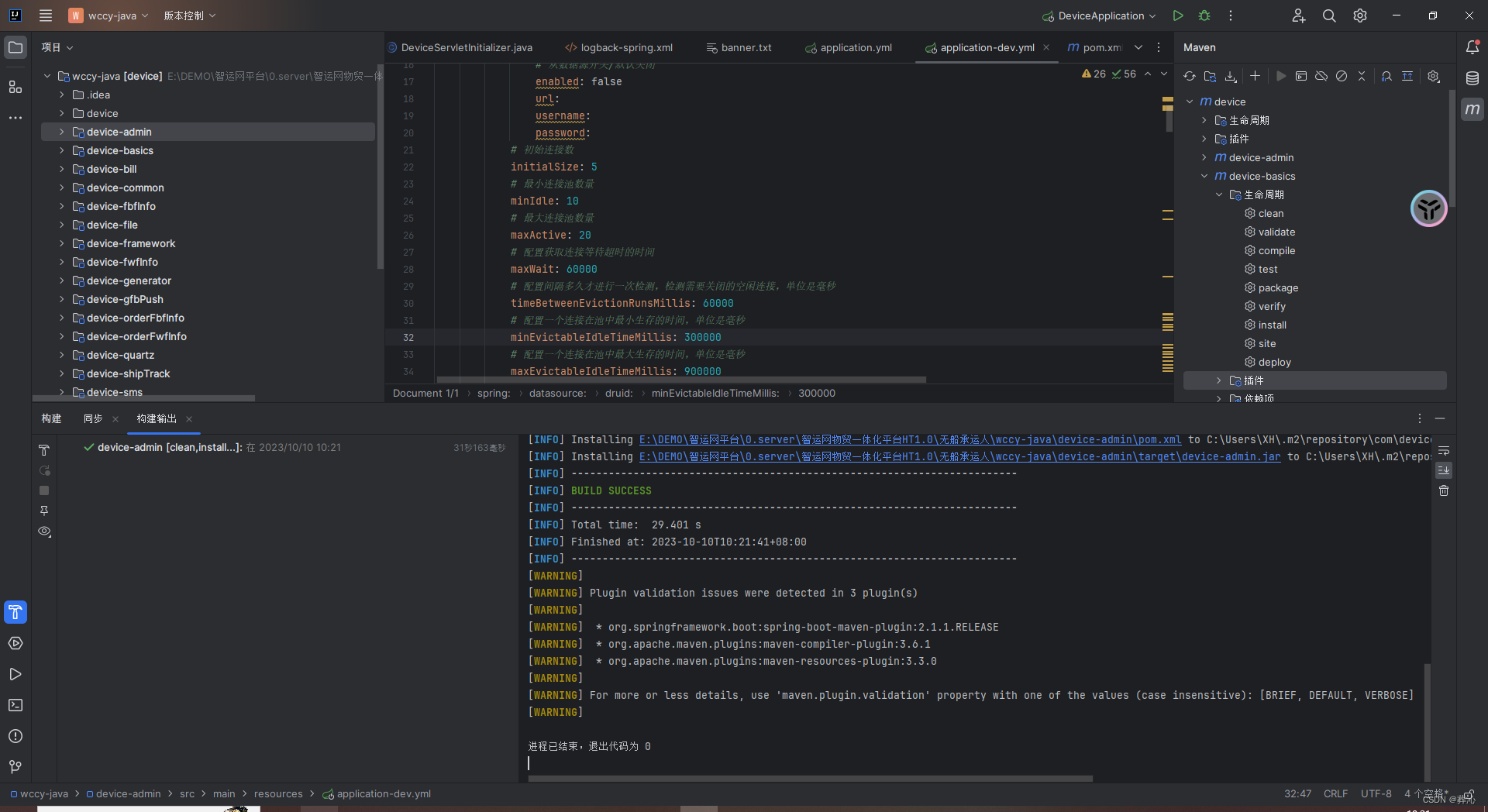This screenshot has height=812, width=1488.
Task: Expand the .idea folder
Action: [62, 95]
